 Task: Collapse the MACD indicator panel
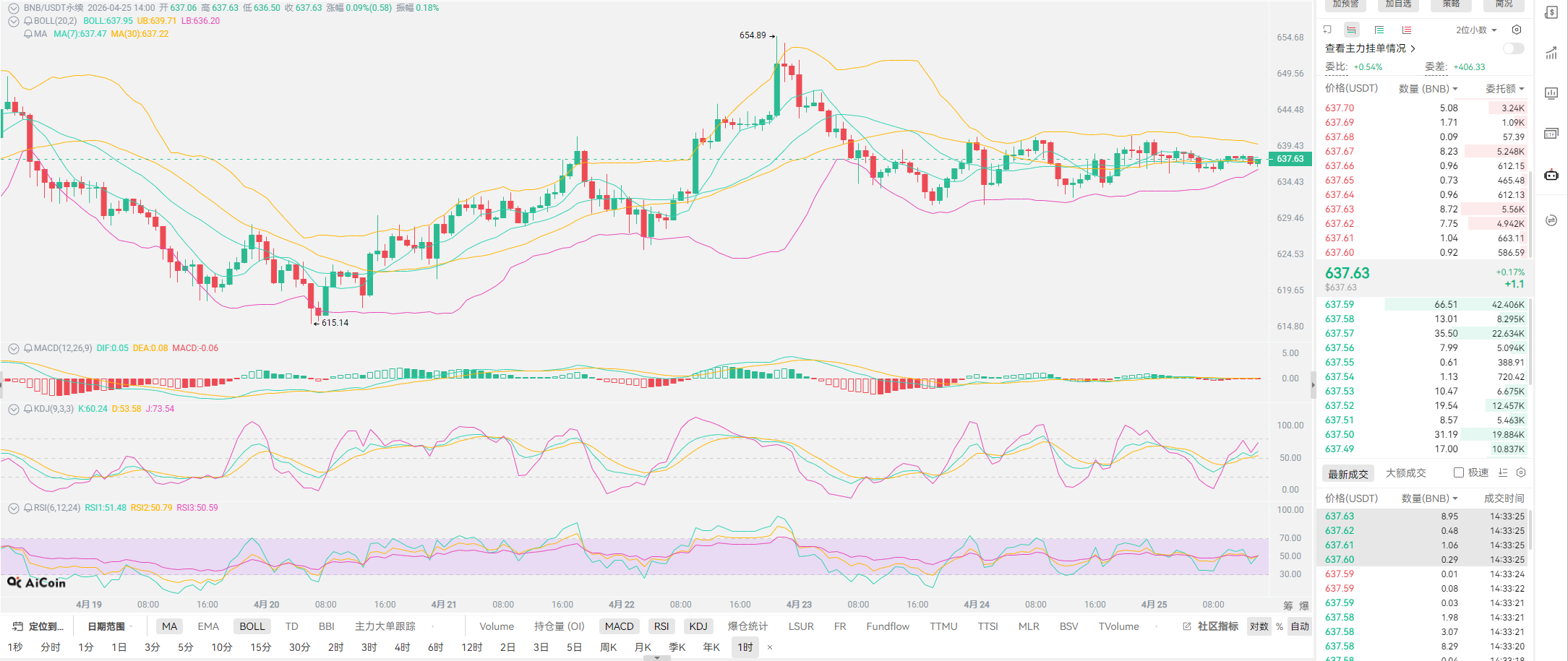13,348
